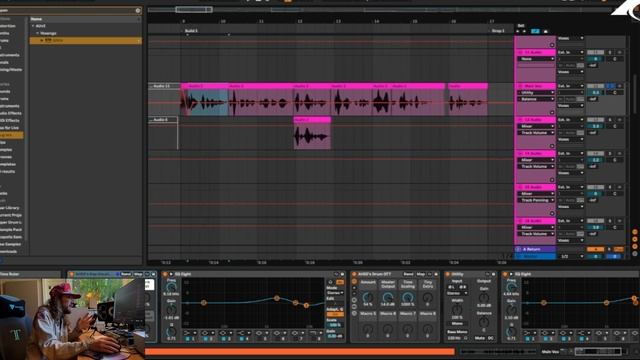Click the automation mode toggle in track header
The image size is (640, 360).
pos(535,31)
